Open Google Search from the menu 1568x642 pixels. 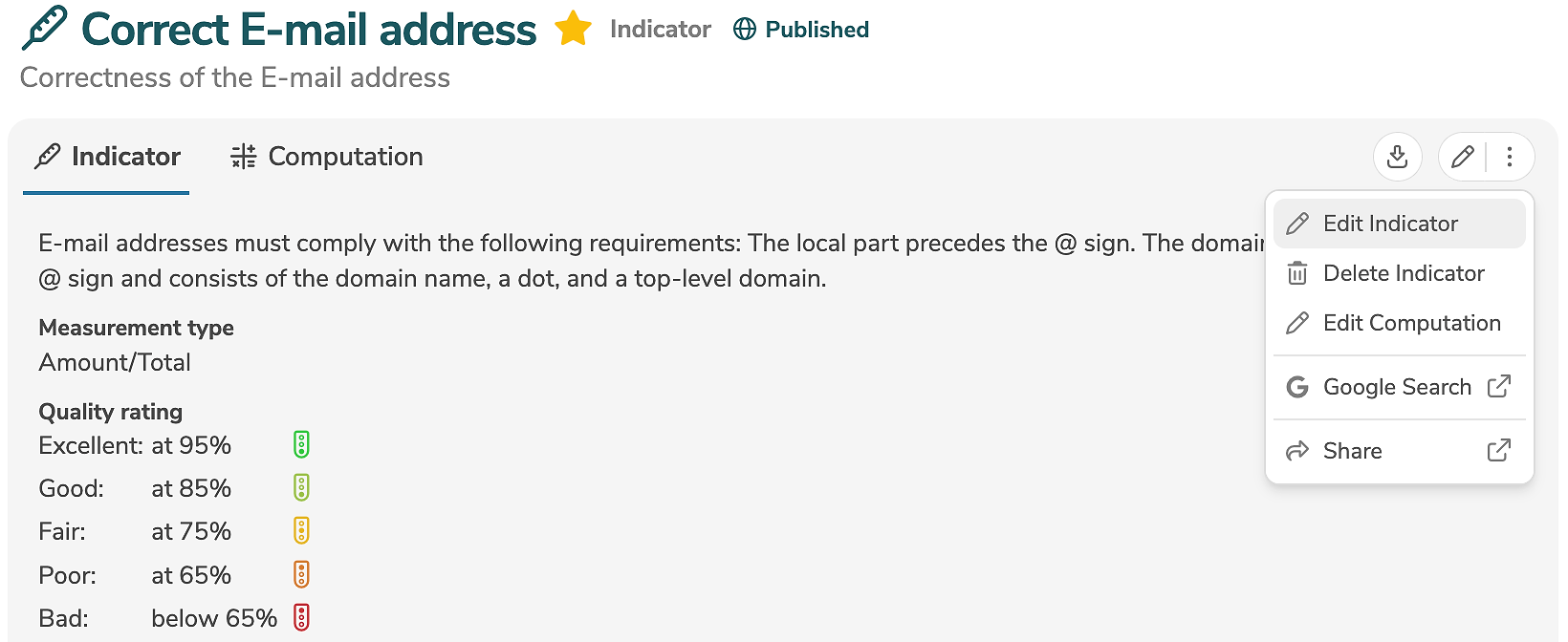pyautogui.click(x=1397, y=387)
